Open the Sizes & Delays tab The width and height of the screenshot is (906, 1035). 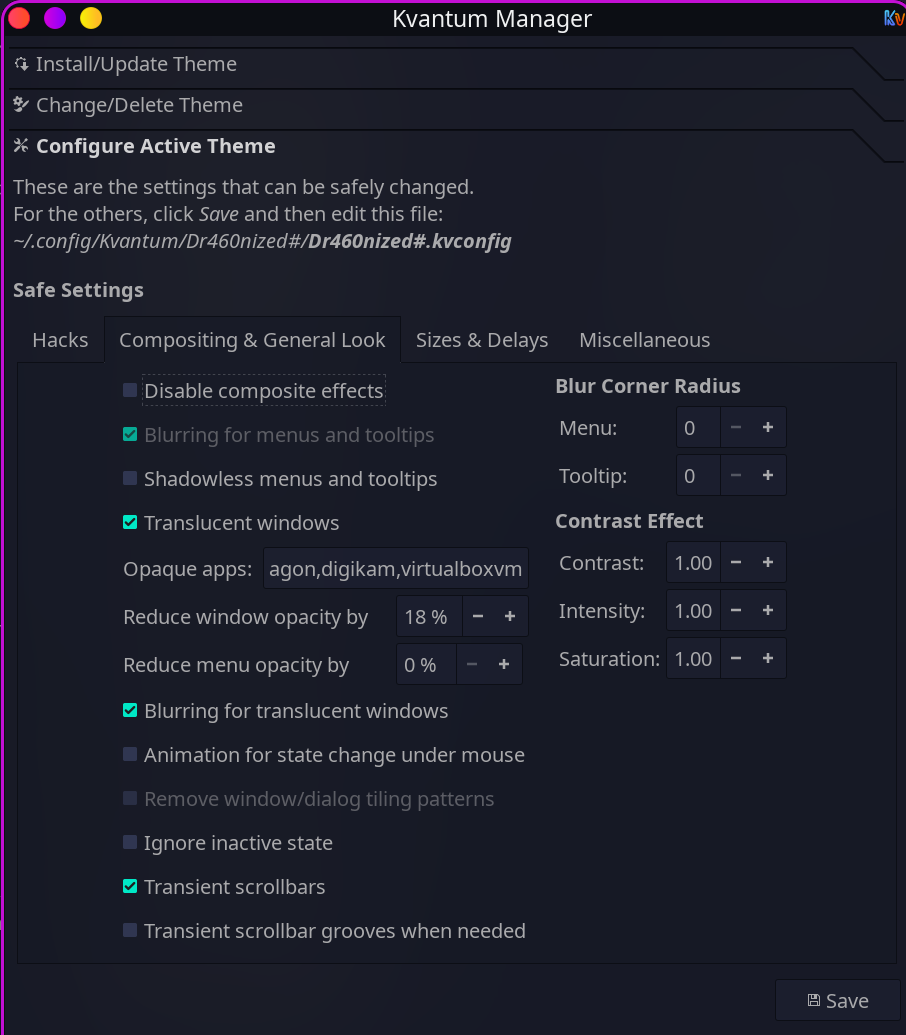pyautogui.click(x=482, y=340)
